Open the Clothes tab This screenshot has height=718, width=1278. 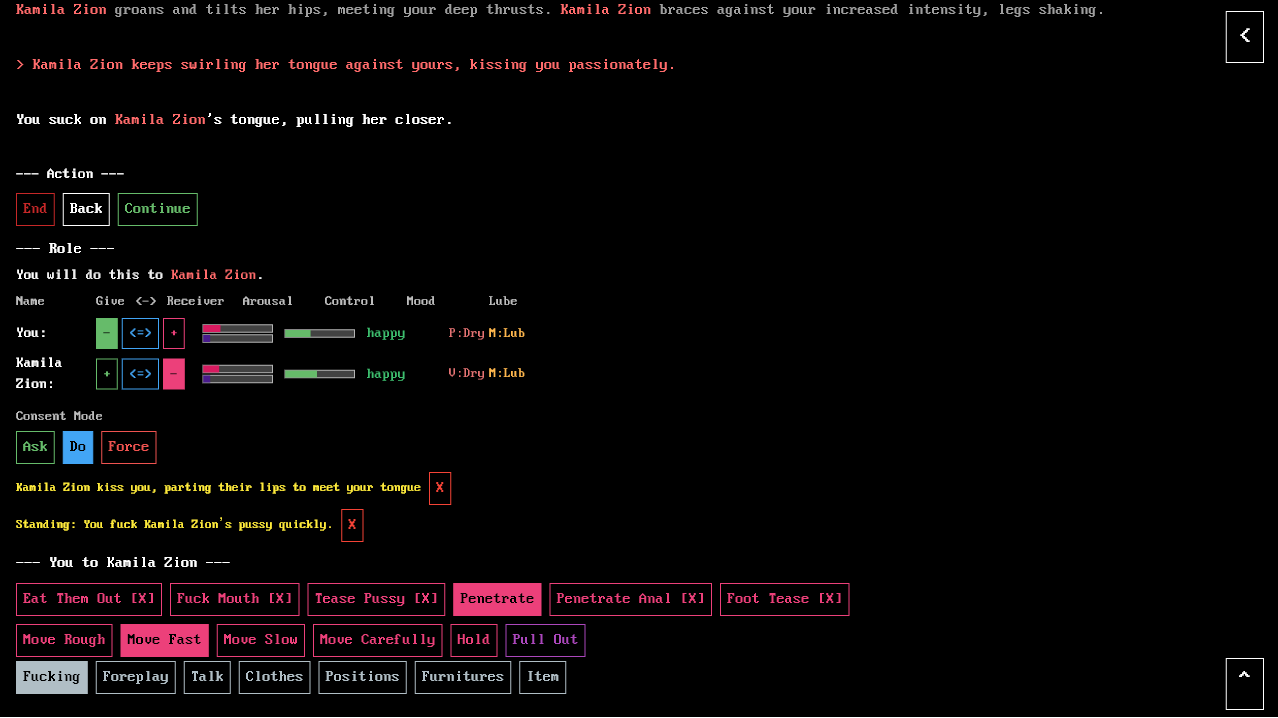point(275,677)
